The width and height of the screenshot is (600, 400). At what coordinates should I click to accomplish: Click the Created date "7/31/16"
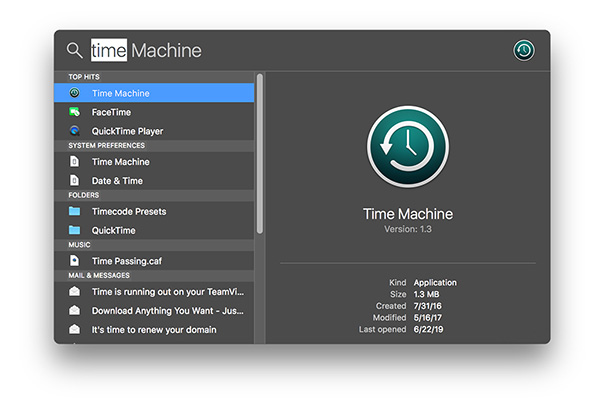coord(427,306)
